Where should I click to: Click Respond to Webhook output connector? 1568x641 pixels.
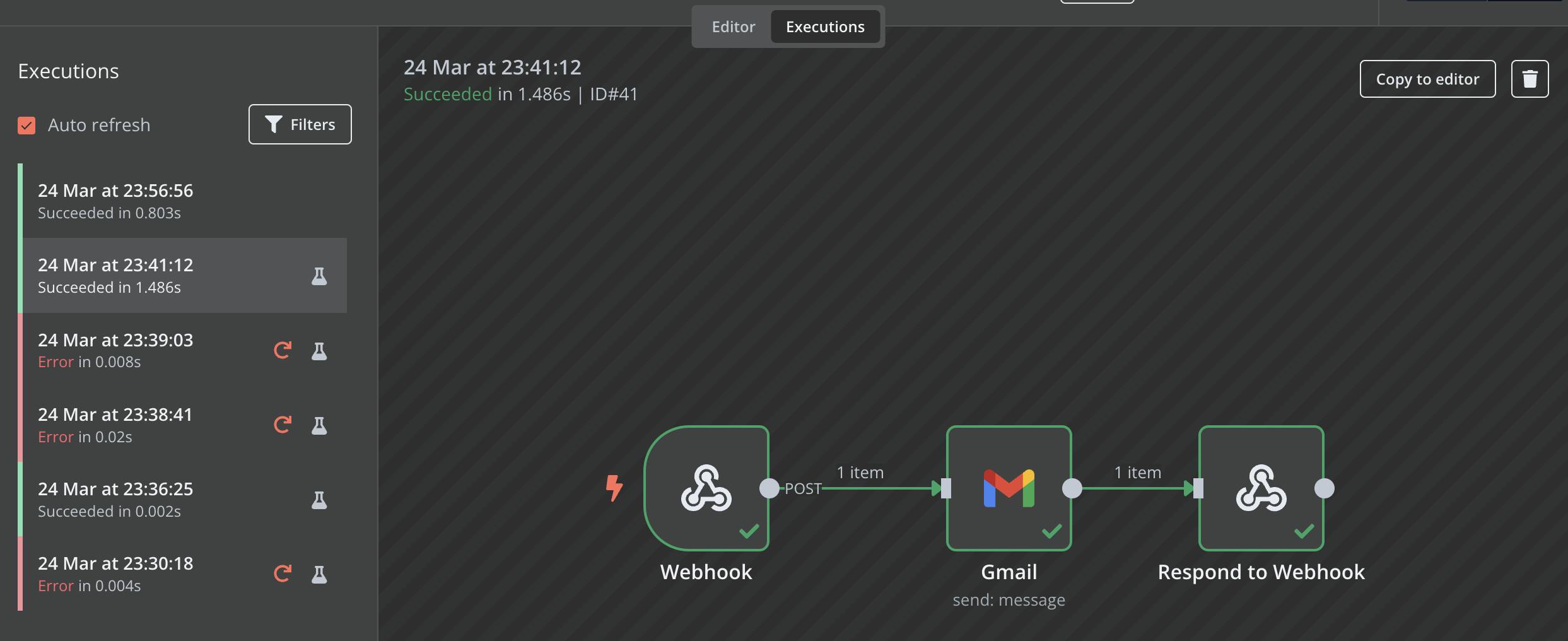click(1324, 488)
